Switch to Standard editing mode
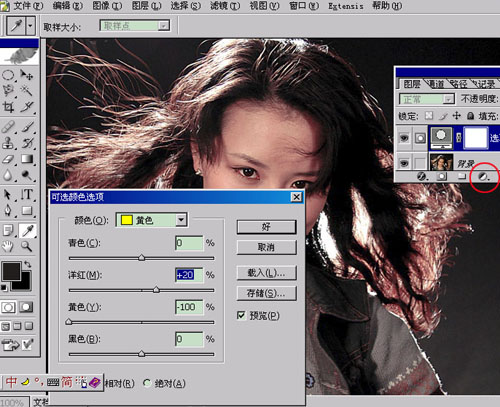500x407 pixels. click(8, 307)
